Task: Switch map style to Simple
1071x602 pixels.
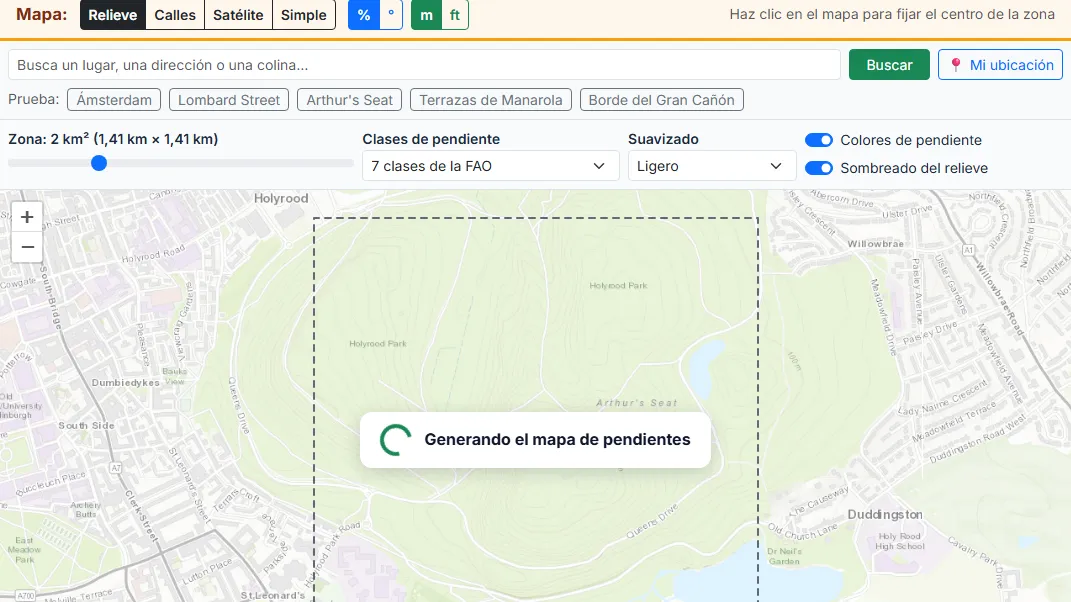Action: click(x=304, y=15)
